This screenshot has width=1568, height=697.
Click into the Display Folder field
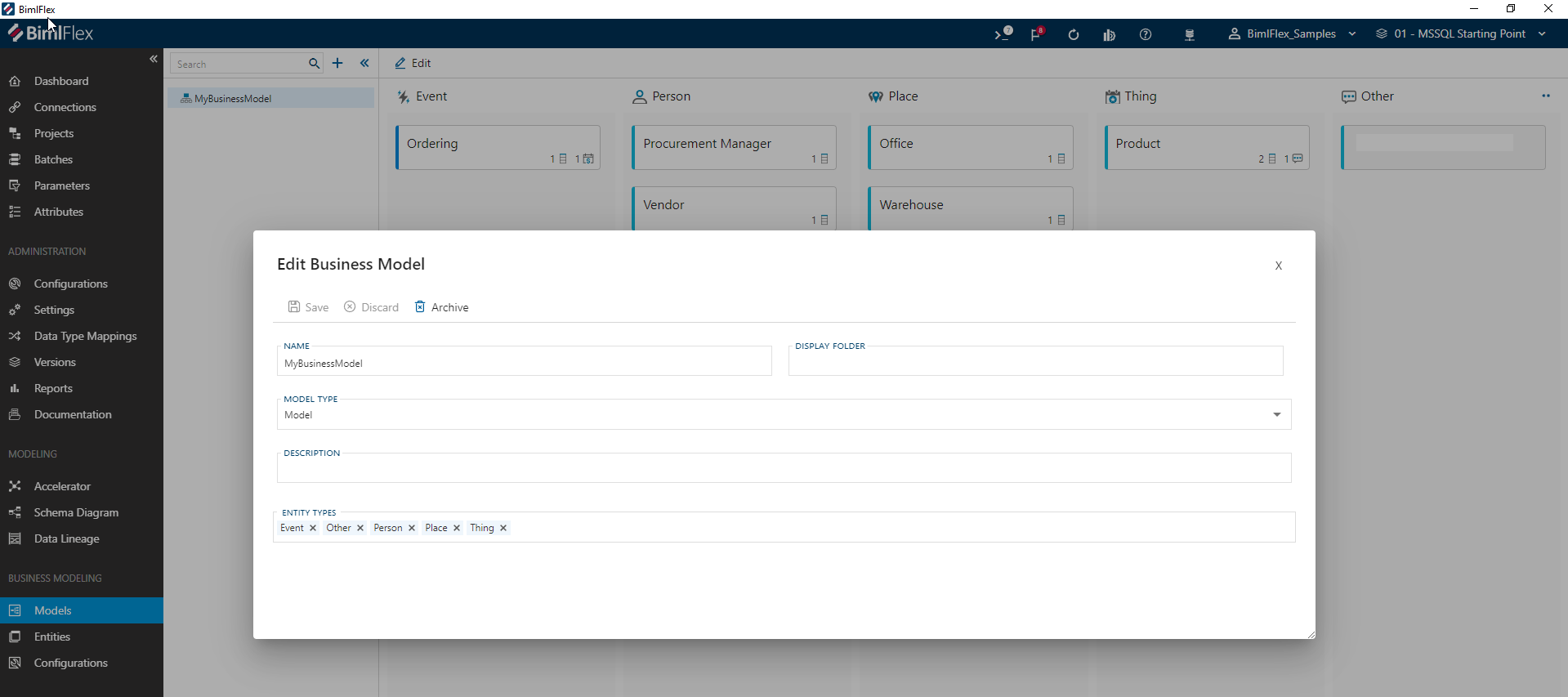[x=1035, y=363]
